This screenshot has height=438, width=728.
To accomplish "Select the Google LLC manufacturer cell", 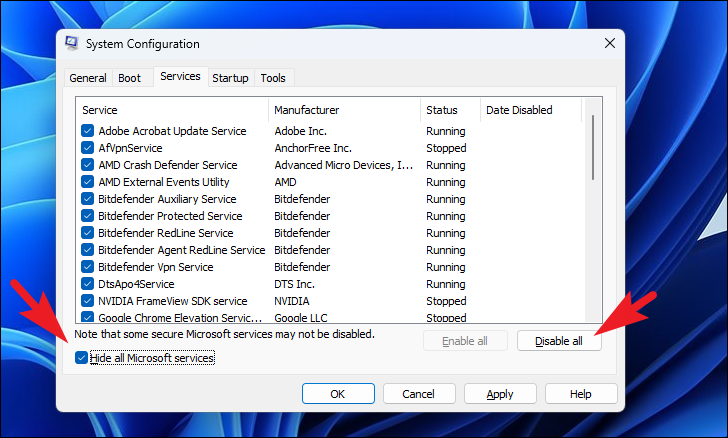I will coord(301,318).
